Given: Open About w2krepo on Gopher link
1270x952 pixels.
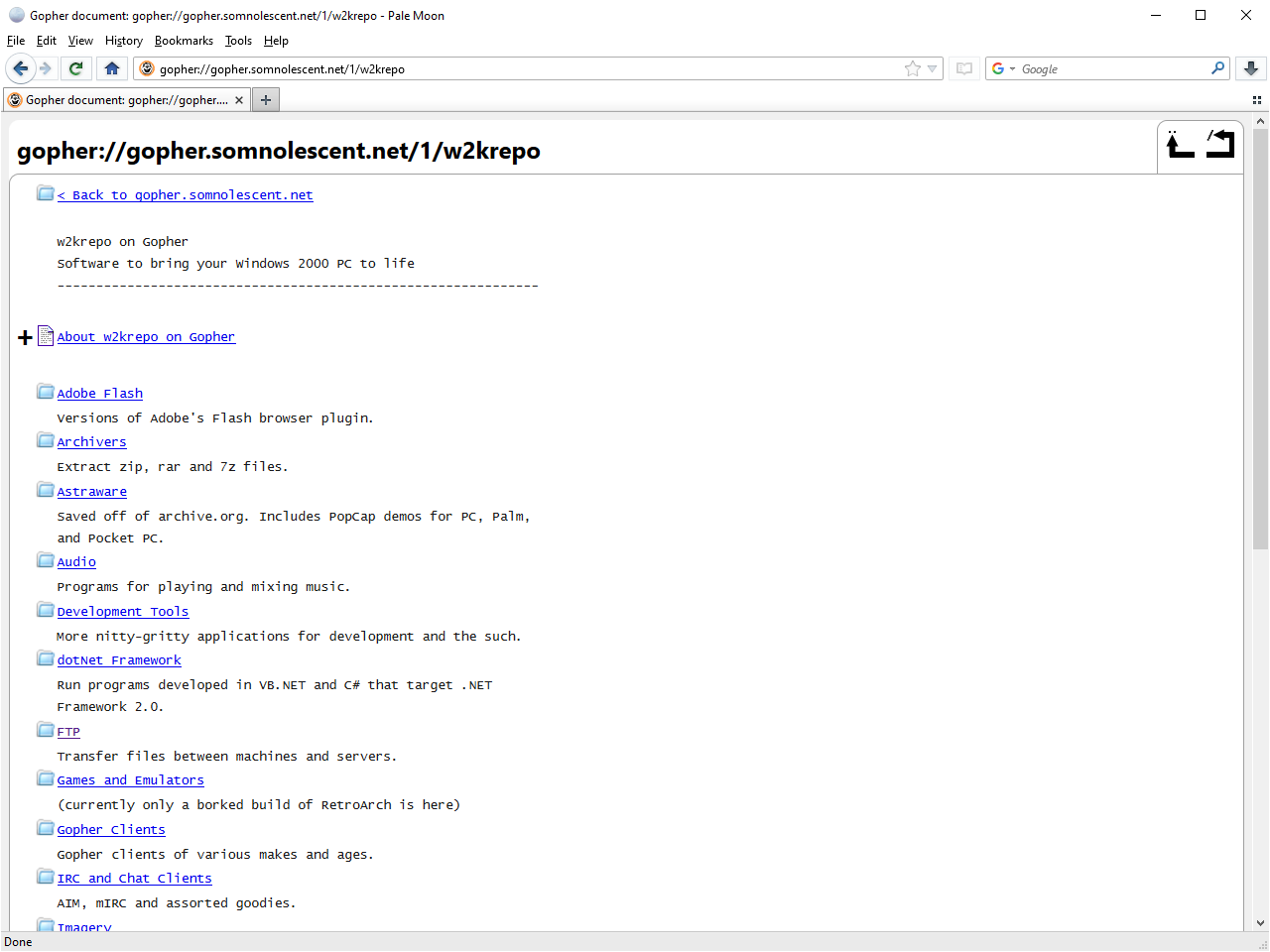Looking at the screenshot, I should click(146, 337).
